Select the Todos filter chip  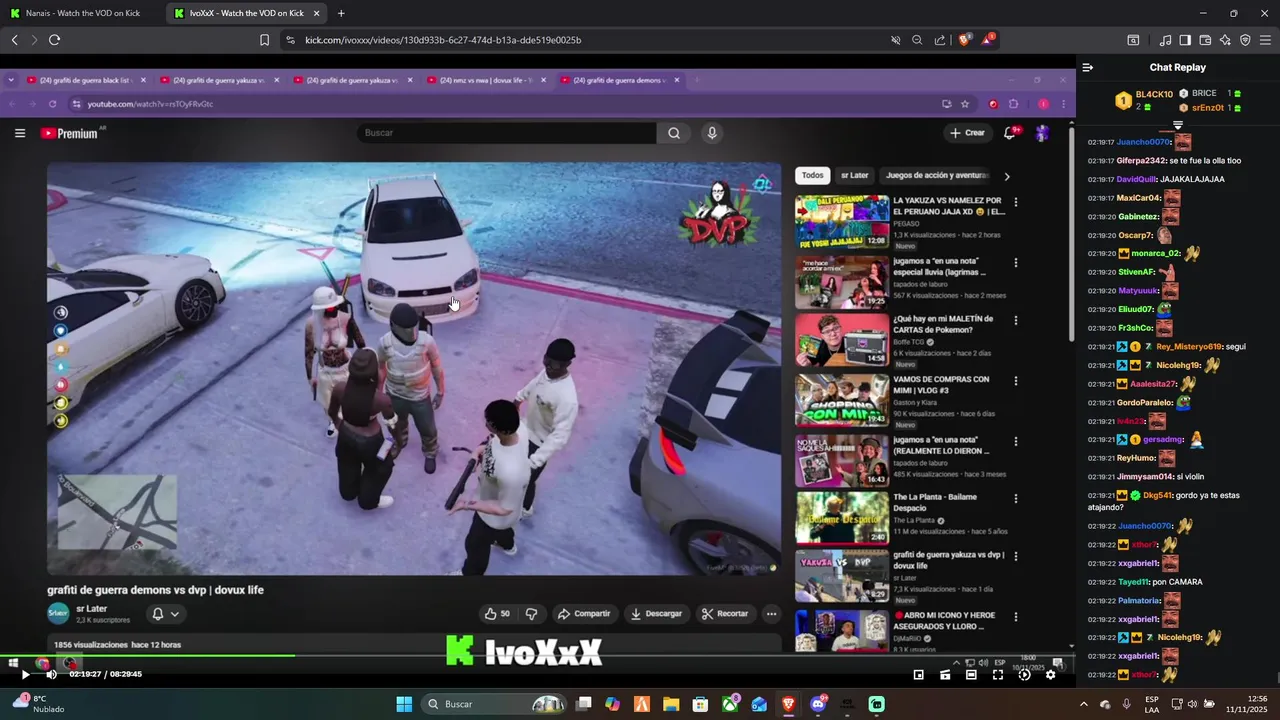point(813,175)
